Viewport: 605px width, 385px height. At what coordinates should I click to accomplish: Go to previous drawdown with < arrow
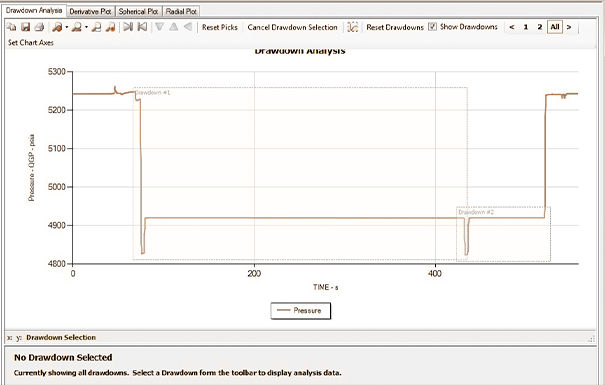point(512,27)
